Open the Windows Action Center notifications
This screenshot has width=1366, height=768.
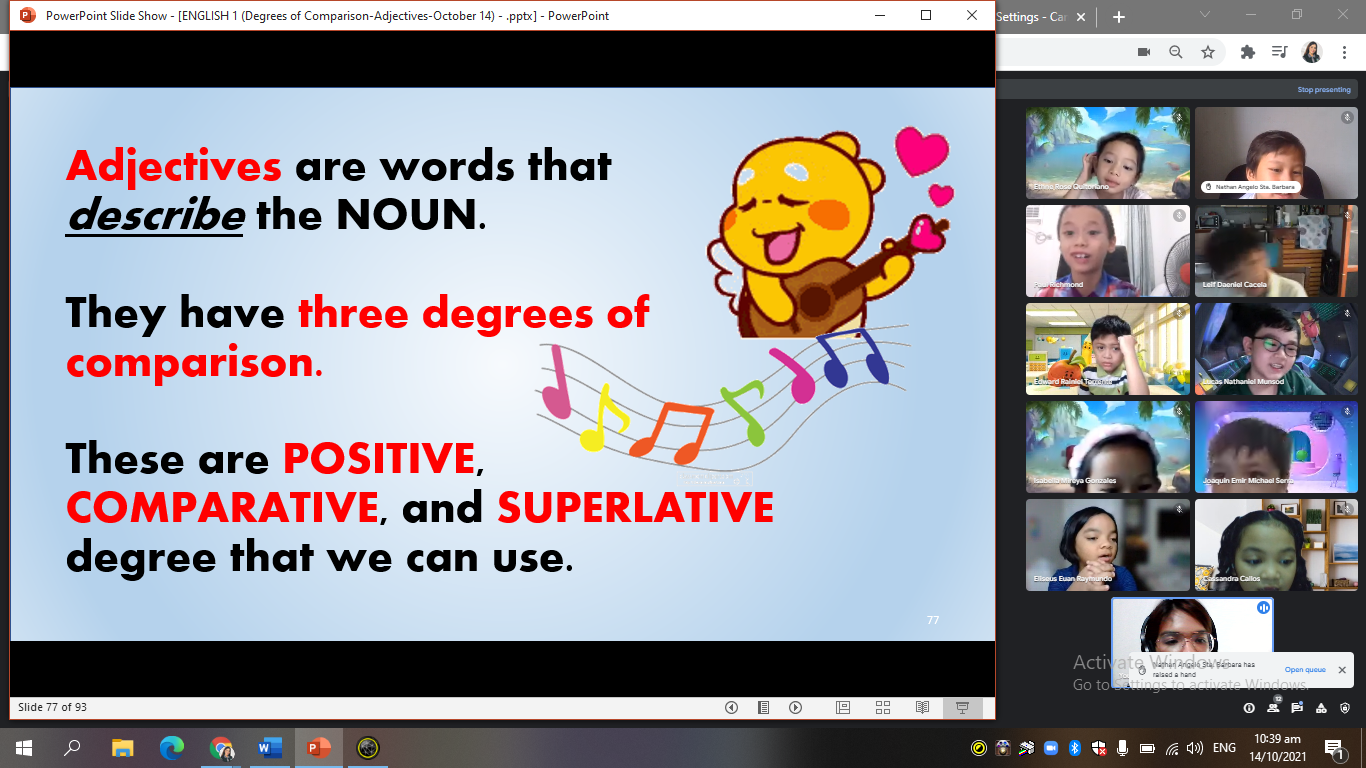pos(1333,748)
